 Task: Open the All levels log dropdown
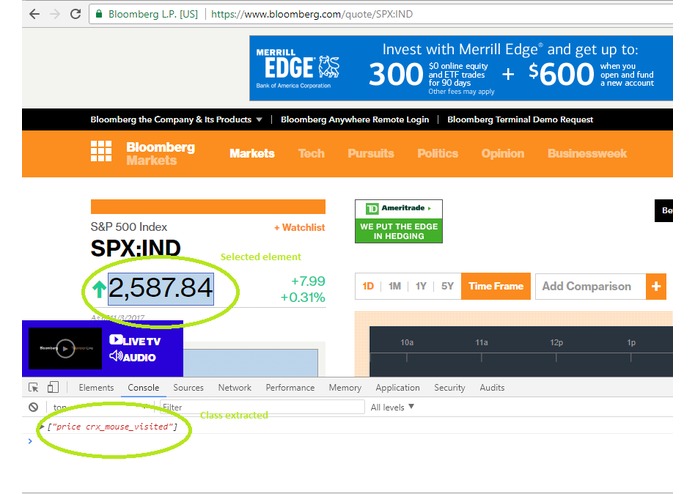pos(392,407)
